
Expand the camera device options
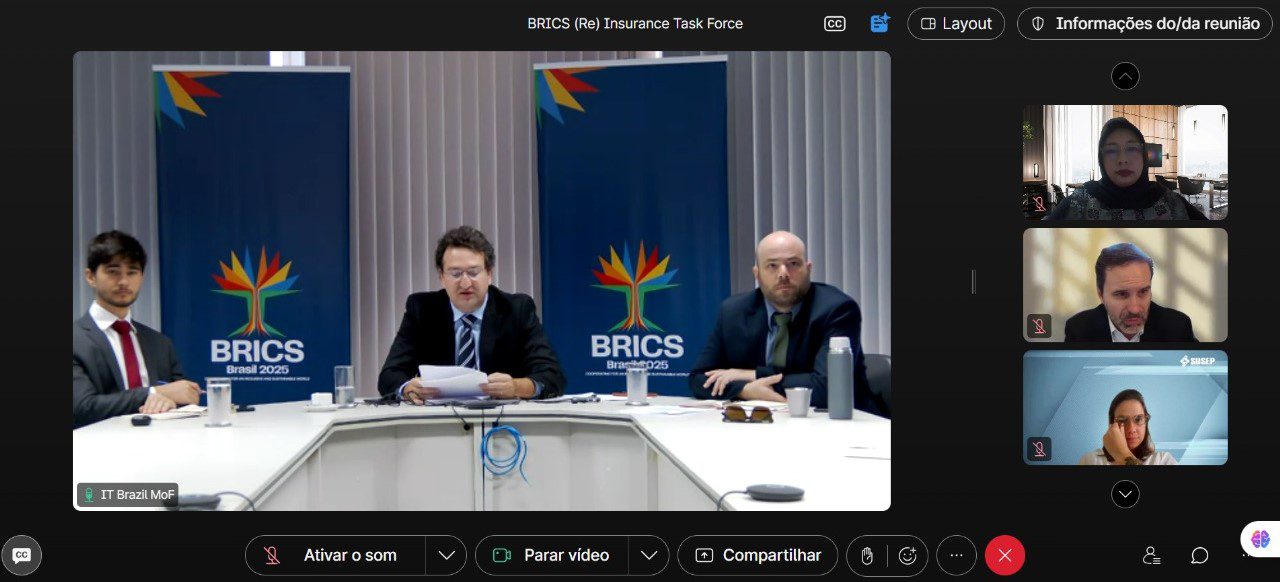(649, 555)
